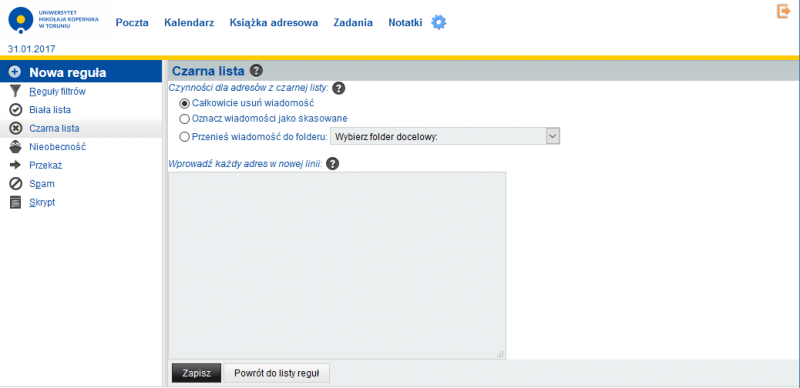Click the Nicolaus Copernicus University logo
The width and height of the screenshot is (800, 388).
54,21
